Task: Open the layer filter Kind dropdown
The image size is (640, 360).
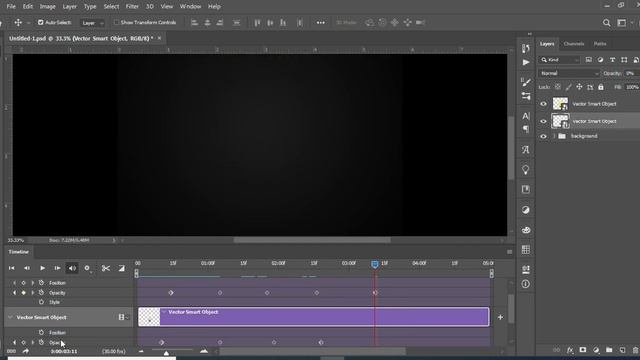Action: (559, 60)
